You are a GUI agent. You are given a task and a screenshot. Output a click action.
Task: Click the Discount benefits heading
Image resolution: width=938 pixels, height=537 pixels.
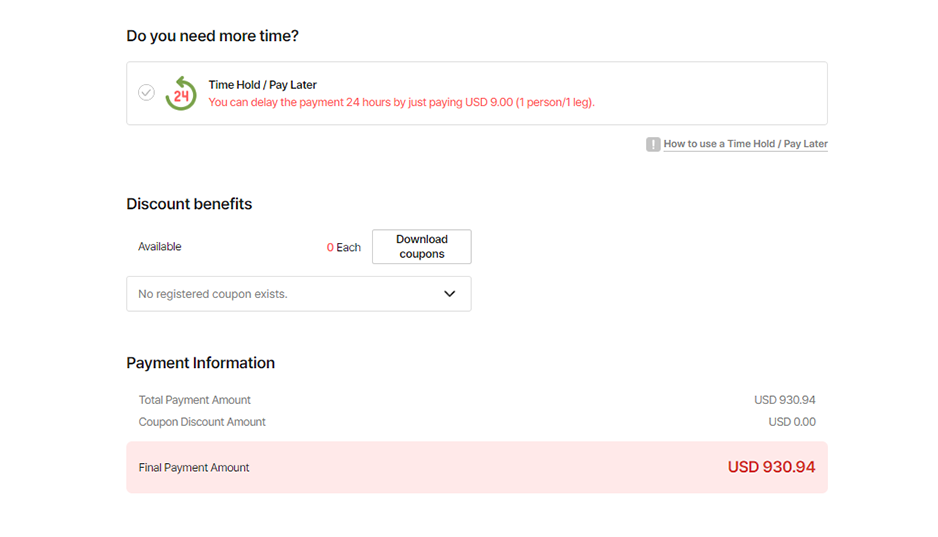pyautogui.click(x=189, y=204)
